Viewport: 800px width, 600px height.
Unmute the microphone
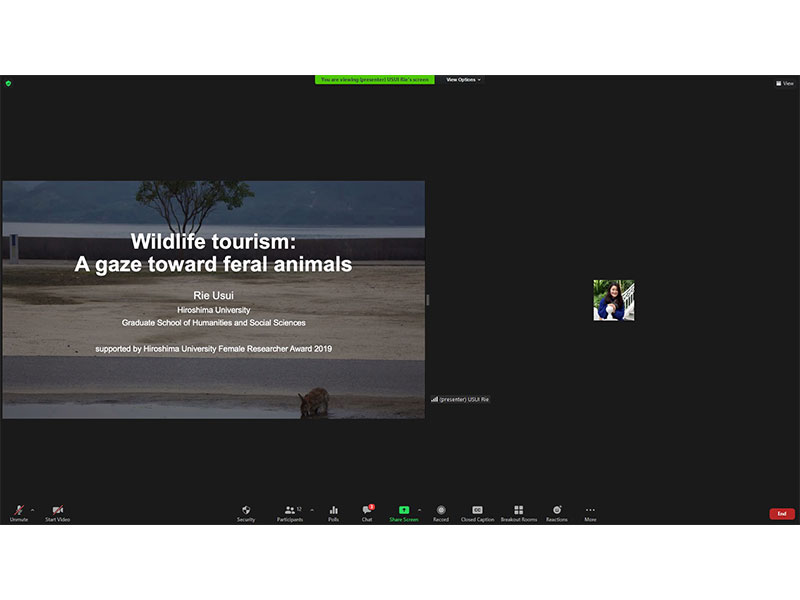pos(19,512)
